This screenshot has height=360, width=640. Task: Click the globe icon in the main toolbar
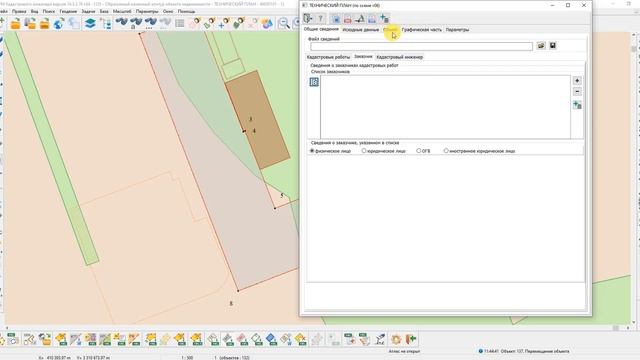point(59,24)
